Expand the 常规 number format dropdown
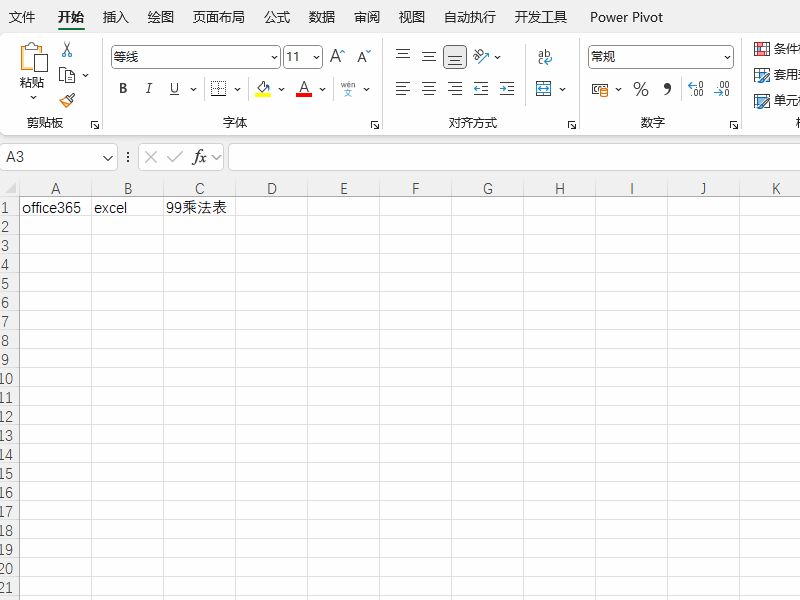The image size is (800, 600). coord(727,57)
